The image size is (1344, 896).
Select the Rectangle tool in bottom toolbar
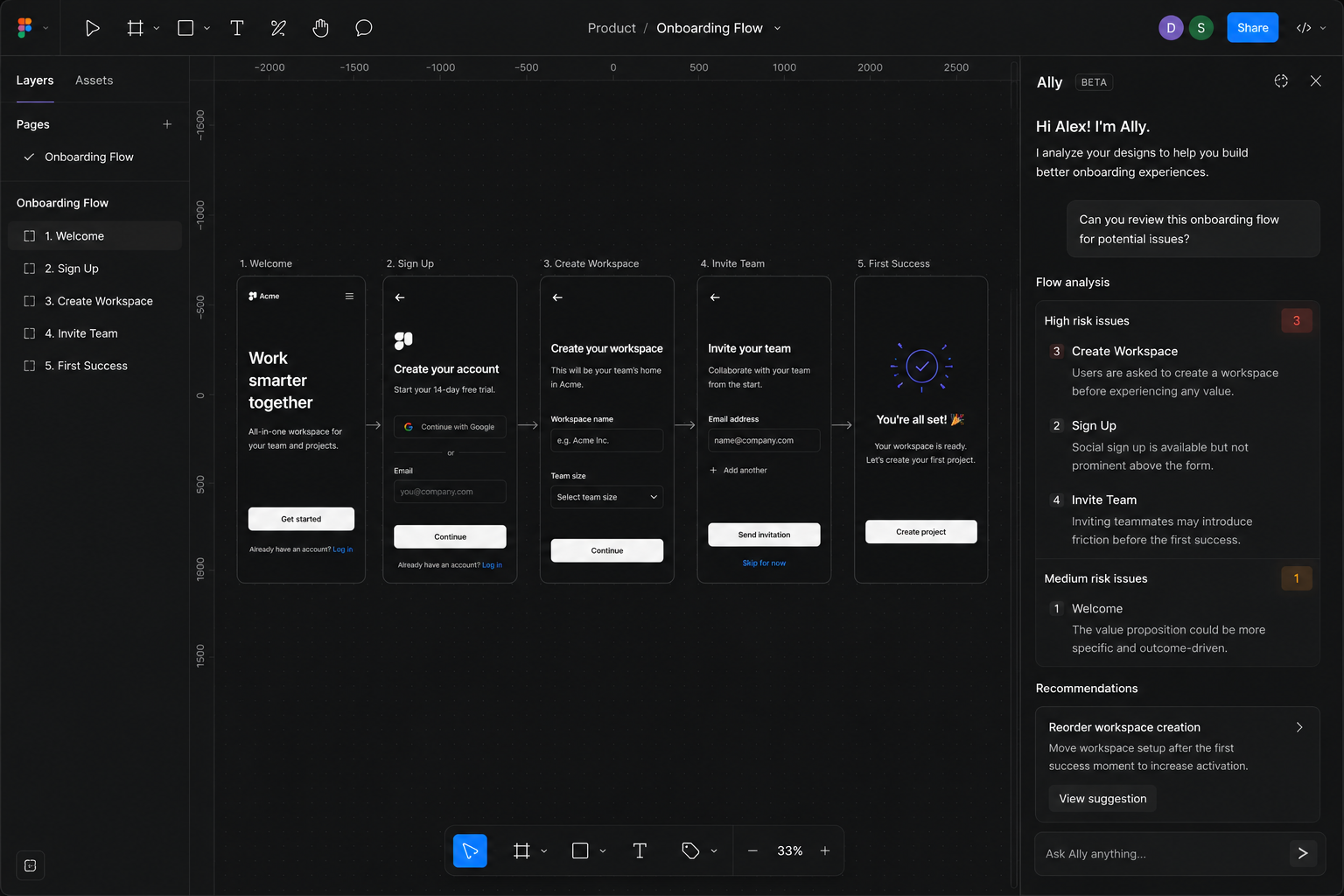pyautogui.click(x=580, y=850)
